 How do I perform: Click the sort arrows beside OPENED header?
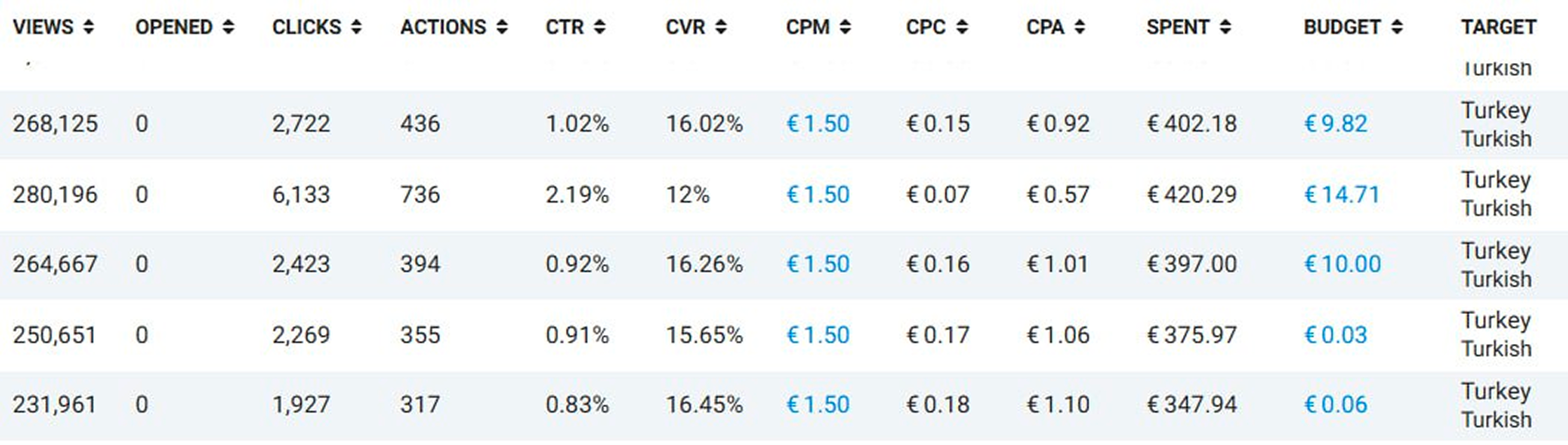coord(228,27)
